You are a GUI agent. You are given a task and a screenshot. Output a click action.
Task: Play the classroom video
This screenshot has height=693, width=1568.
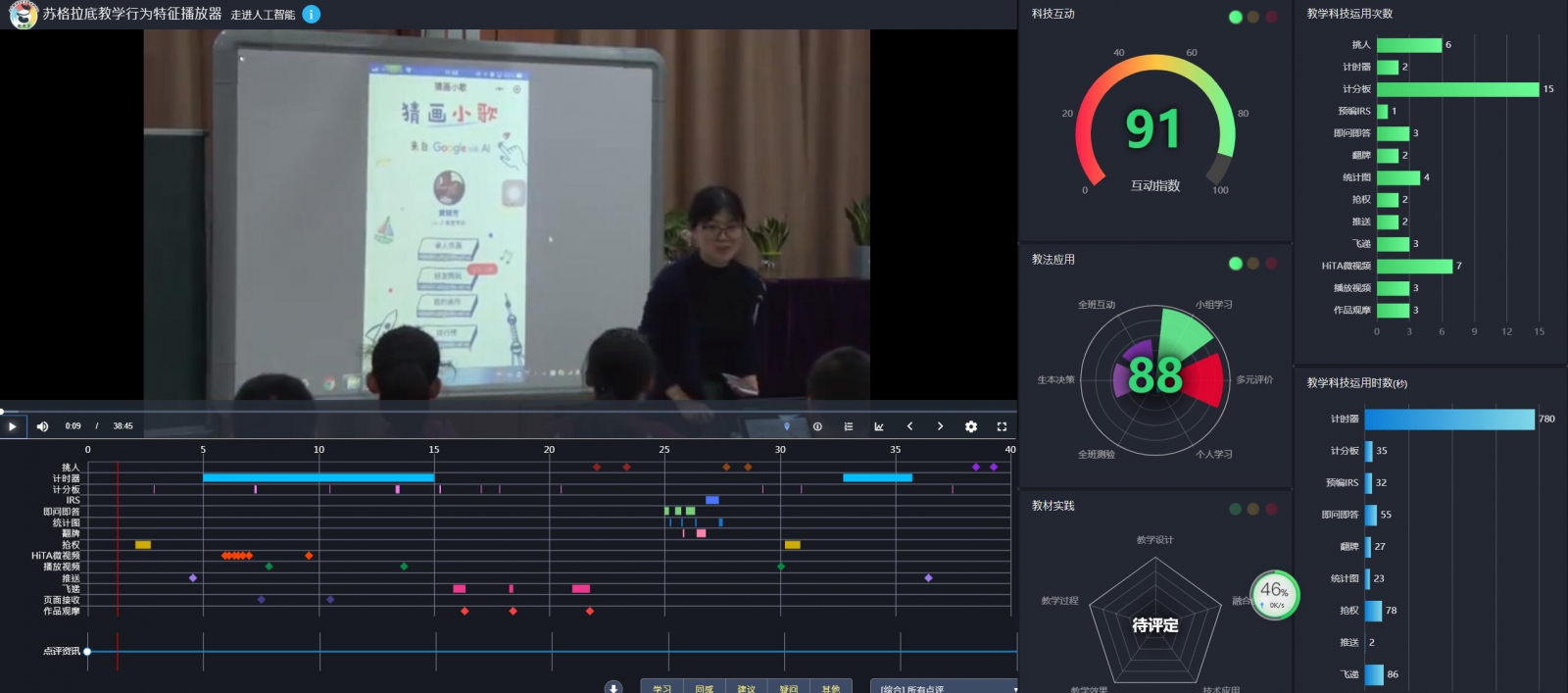12,426
